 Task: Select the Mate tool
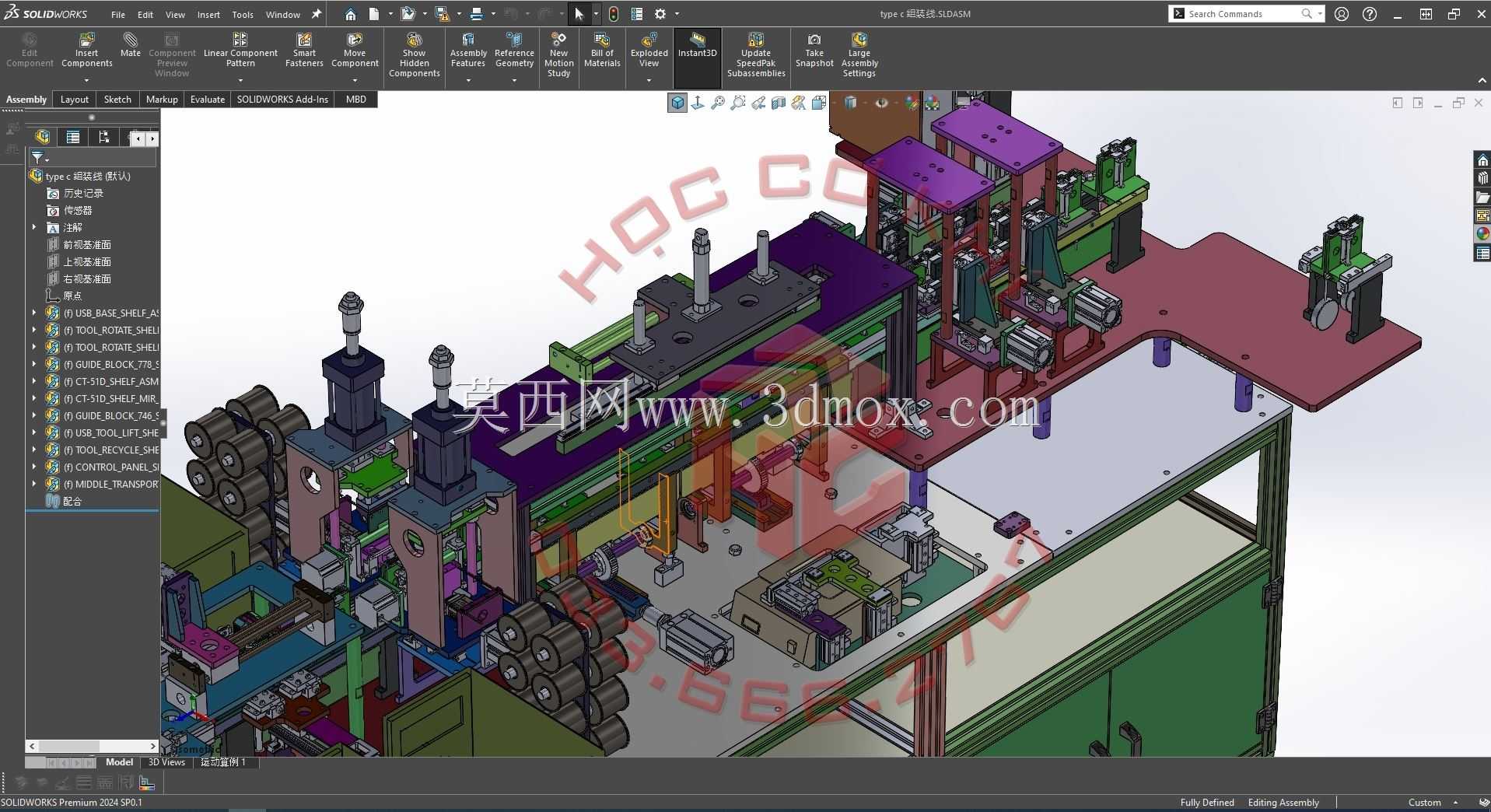coord(131,45)
